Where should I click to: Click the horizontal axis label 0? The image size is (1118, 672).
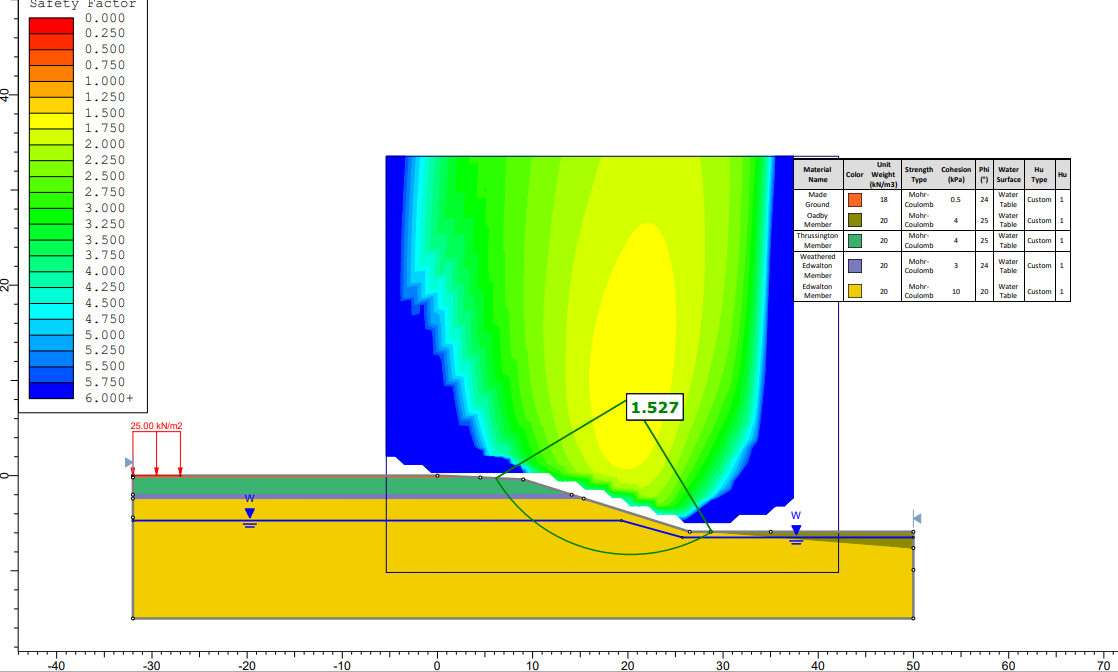[437, 666]
